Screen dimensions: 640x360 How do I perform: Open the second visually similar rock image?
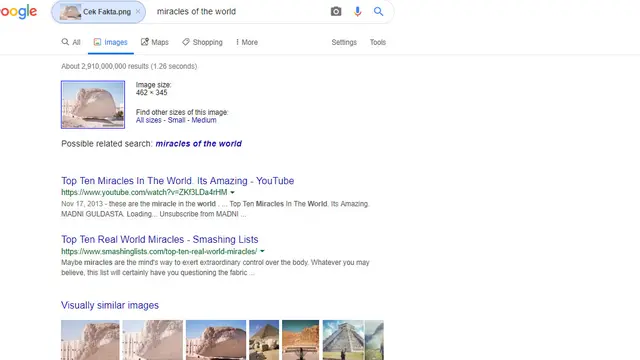(x=153, y=340)
